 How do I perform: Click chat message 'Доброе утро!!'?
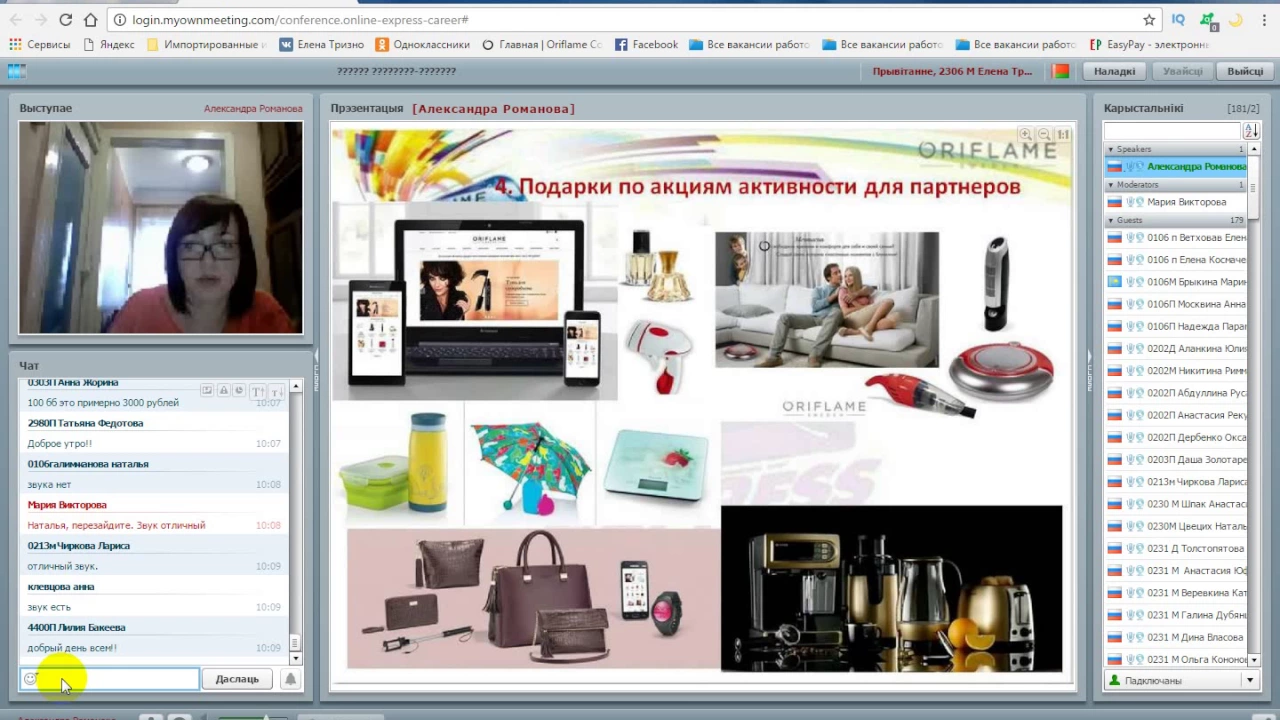[60, 444]
